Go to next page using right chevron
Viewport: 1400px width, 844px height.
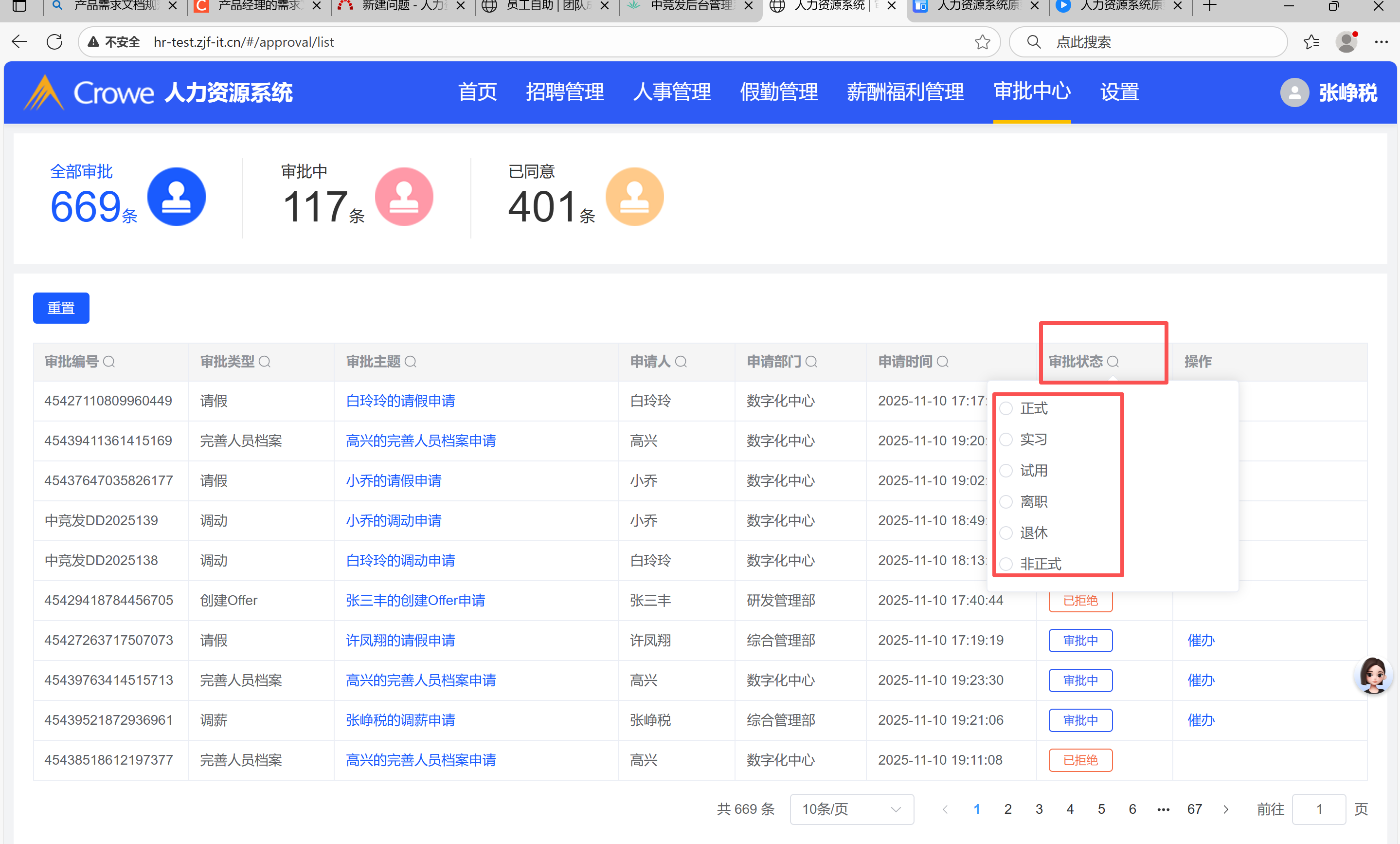coord(1225,809)
